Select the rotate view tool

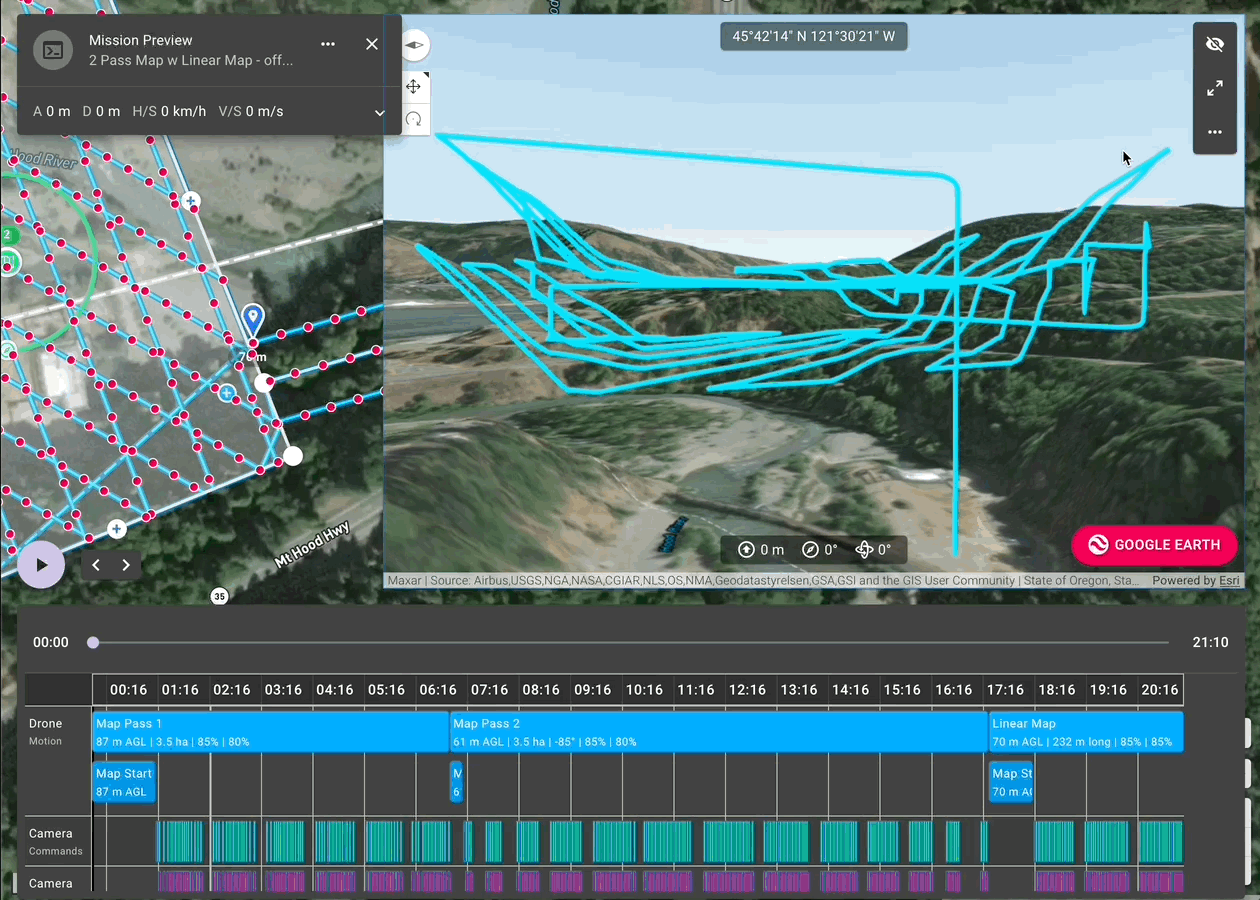[x=413, y=120]
